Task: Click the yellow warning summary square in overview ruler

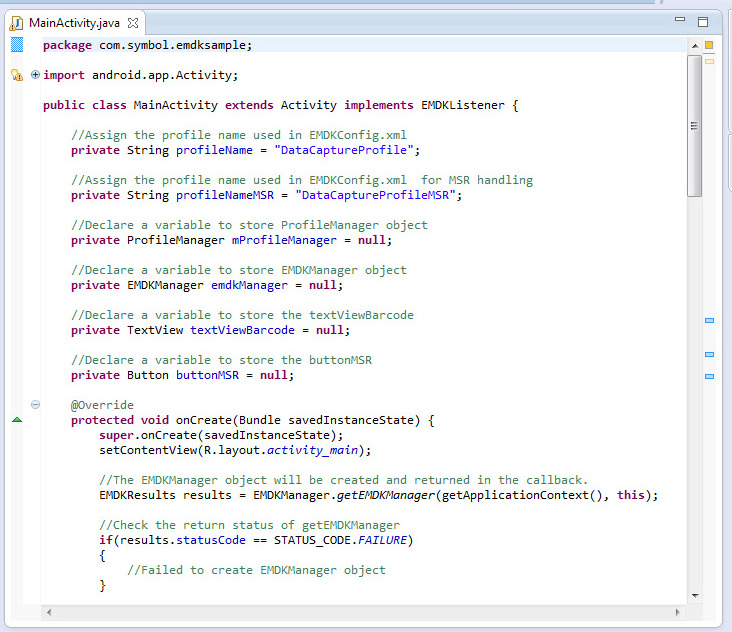Action: tap(709, 45)
